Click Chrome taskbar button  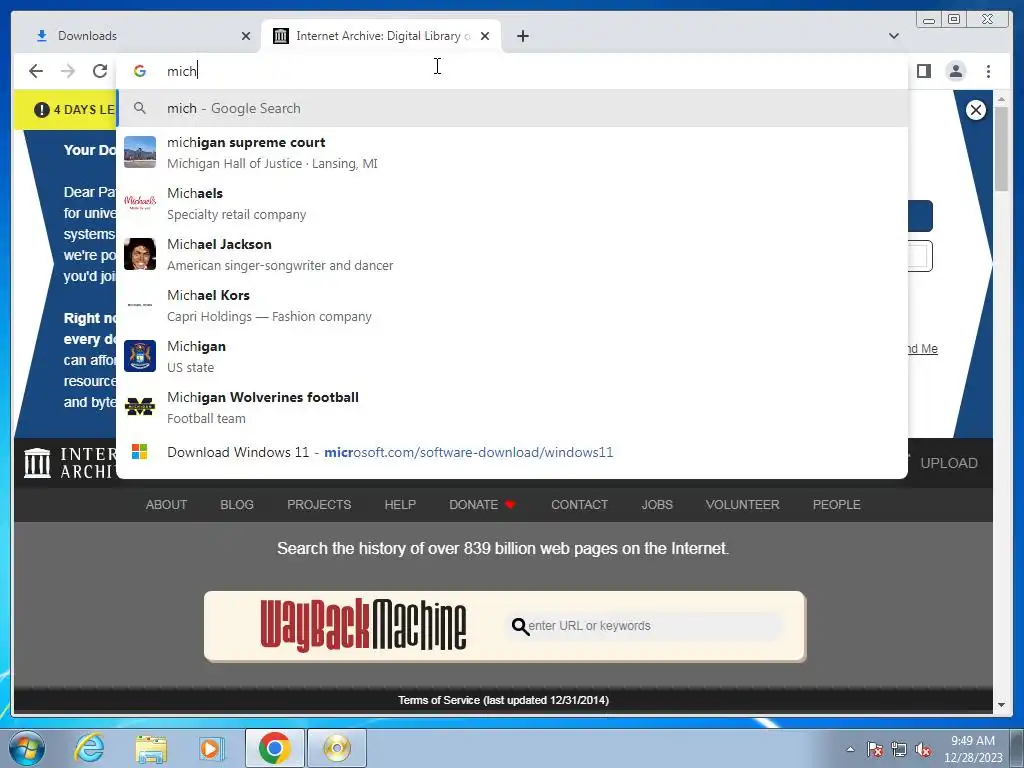[x=274, y=748]
